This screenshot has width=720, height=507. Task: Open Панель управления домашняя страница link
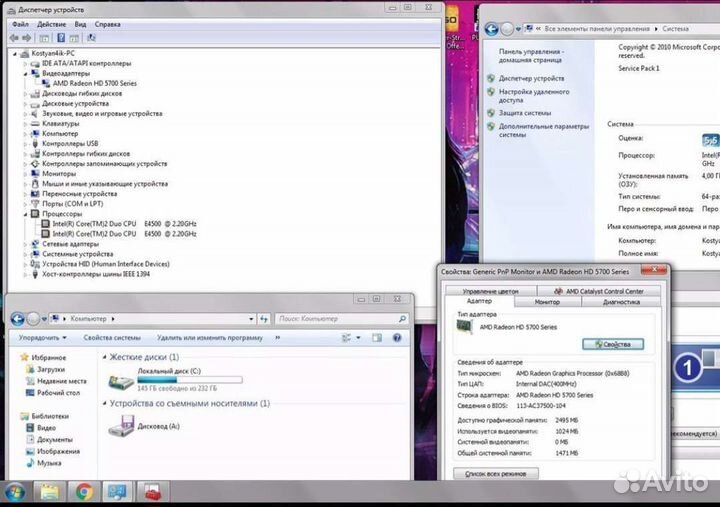pyautogui.click(x=530, y=56)
